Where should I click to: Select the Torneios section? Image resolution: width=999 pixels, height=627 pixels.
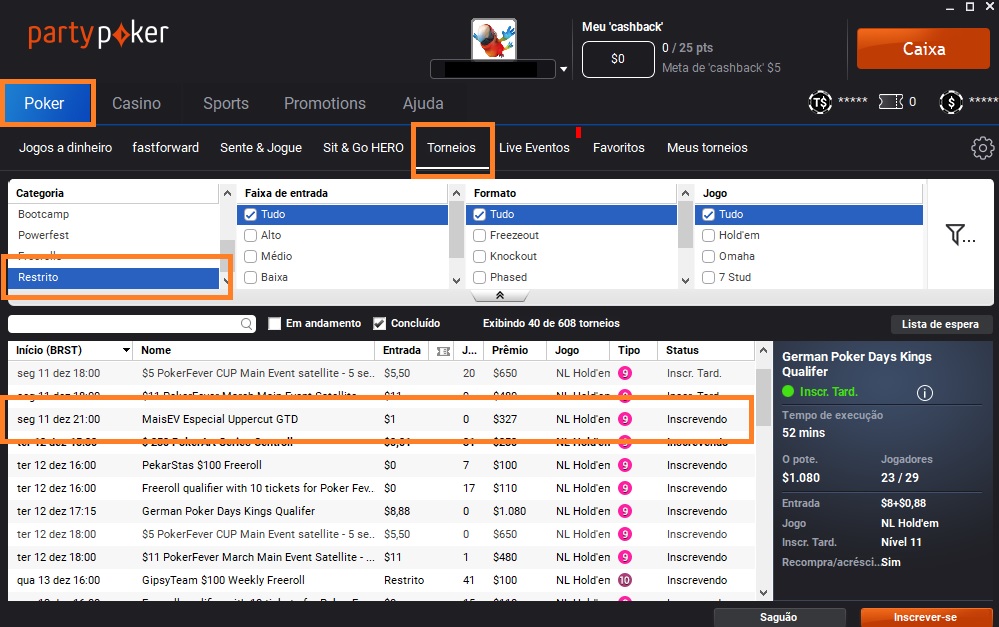(x=451, y=148)
